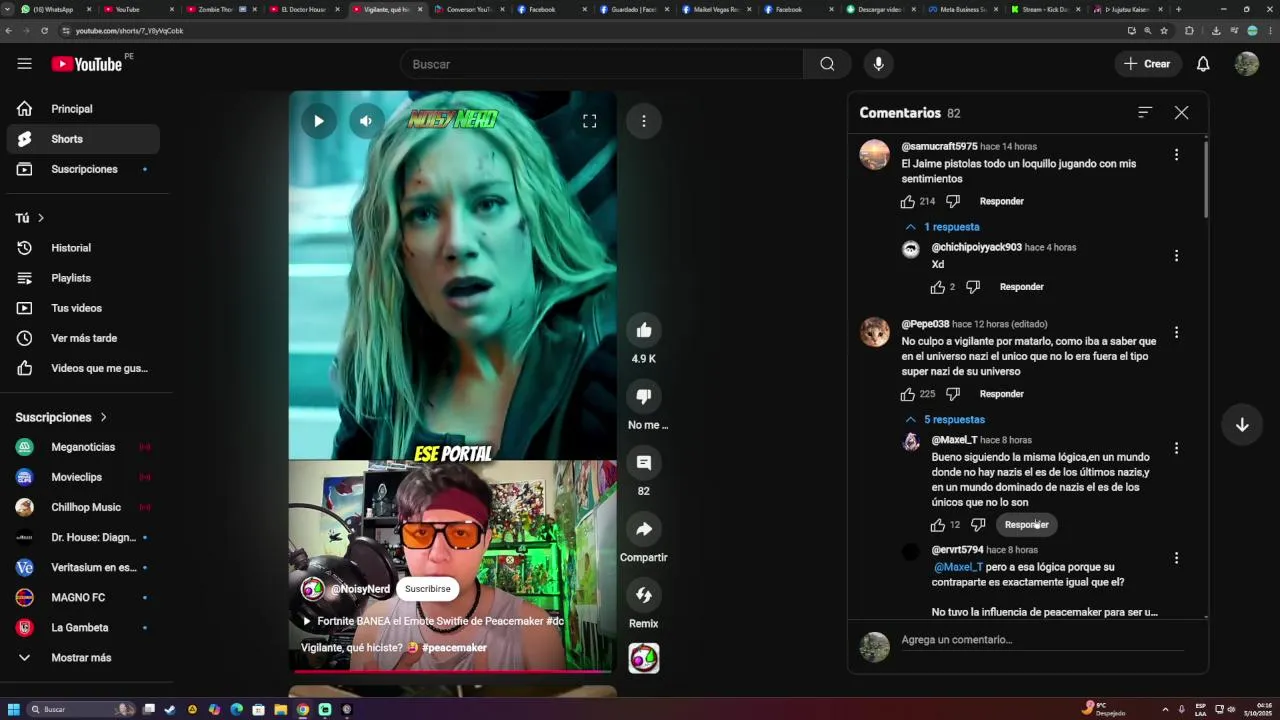
Task: Enter fullscreen on the Short
Action: (x=589, y=121)
